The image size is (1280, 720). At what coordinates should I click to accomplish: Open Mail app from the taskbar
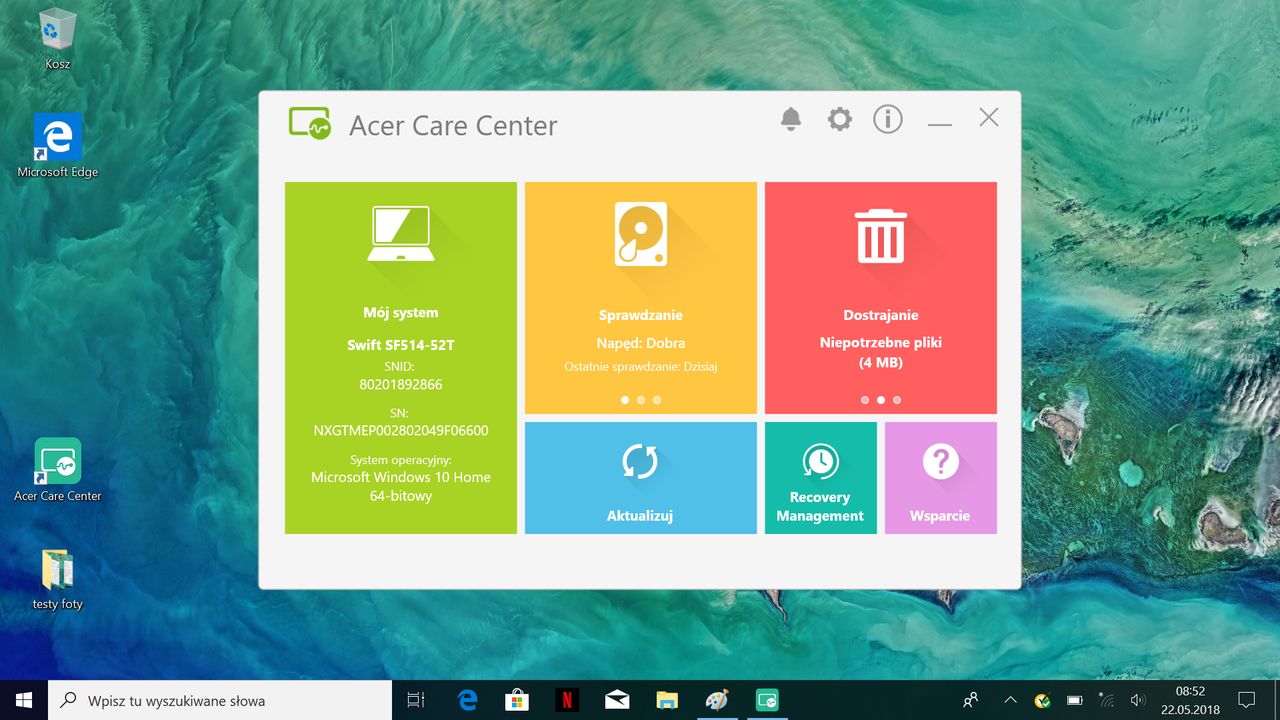pos(617,701)
